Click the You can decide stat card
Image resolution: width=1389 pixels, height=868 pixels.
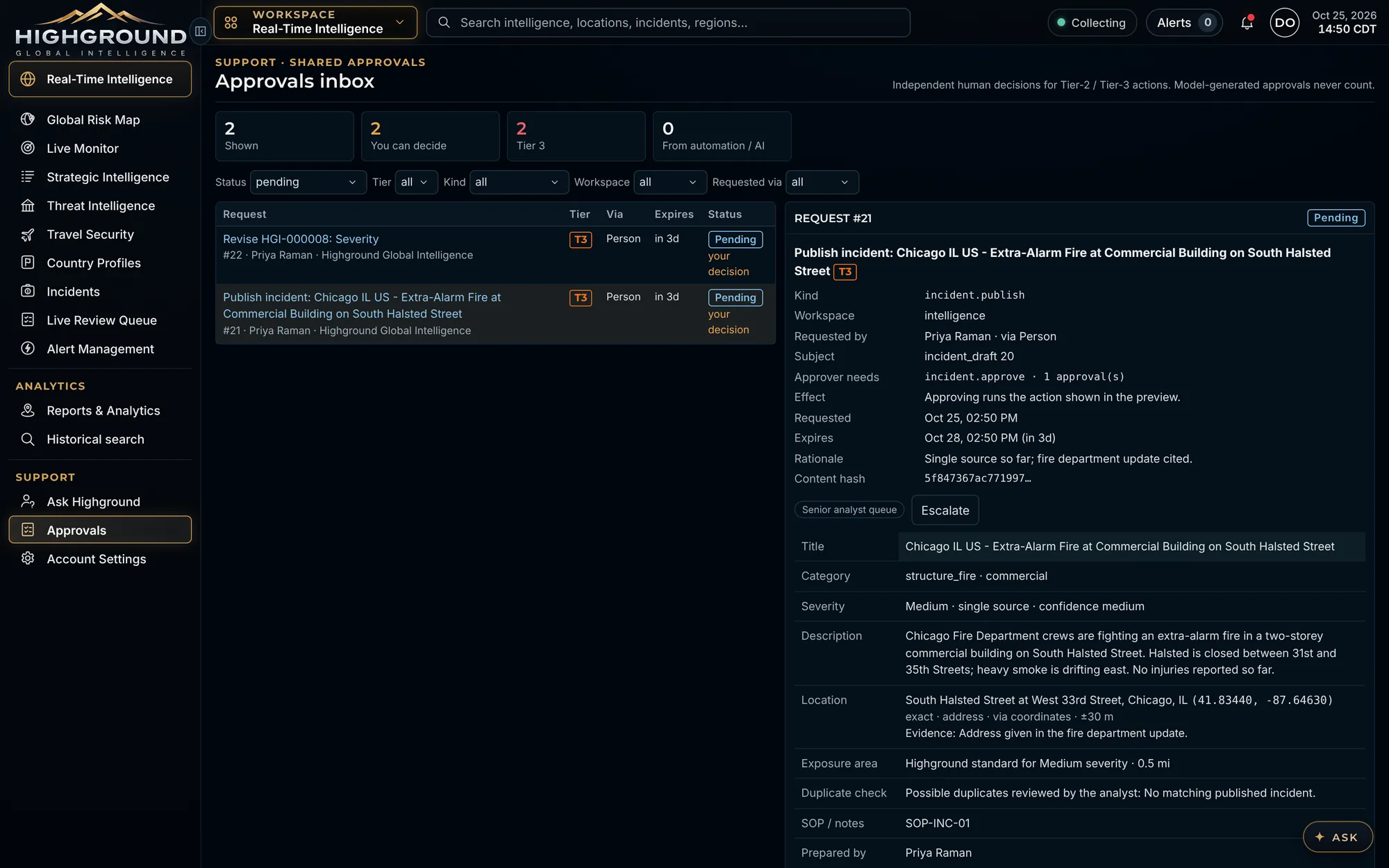[430, 136]
